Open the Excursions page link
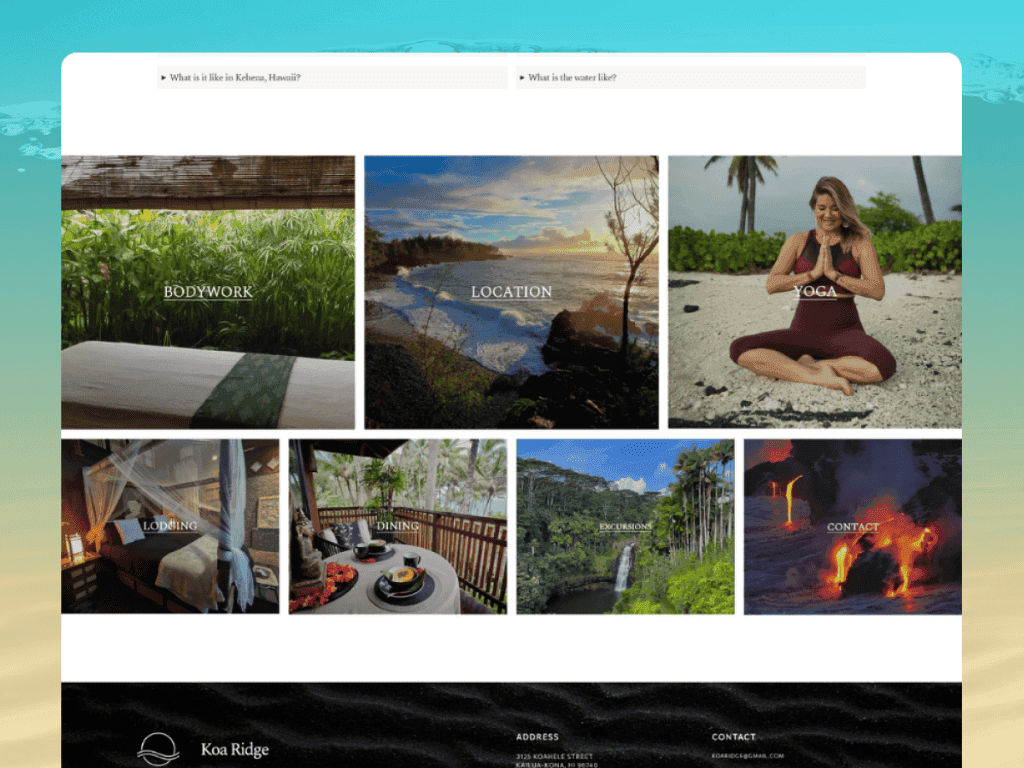This screenshot has height=768, width=1024. click(625, 526)
